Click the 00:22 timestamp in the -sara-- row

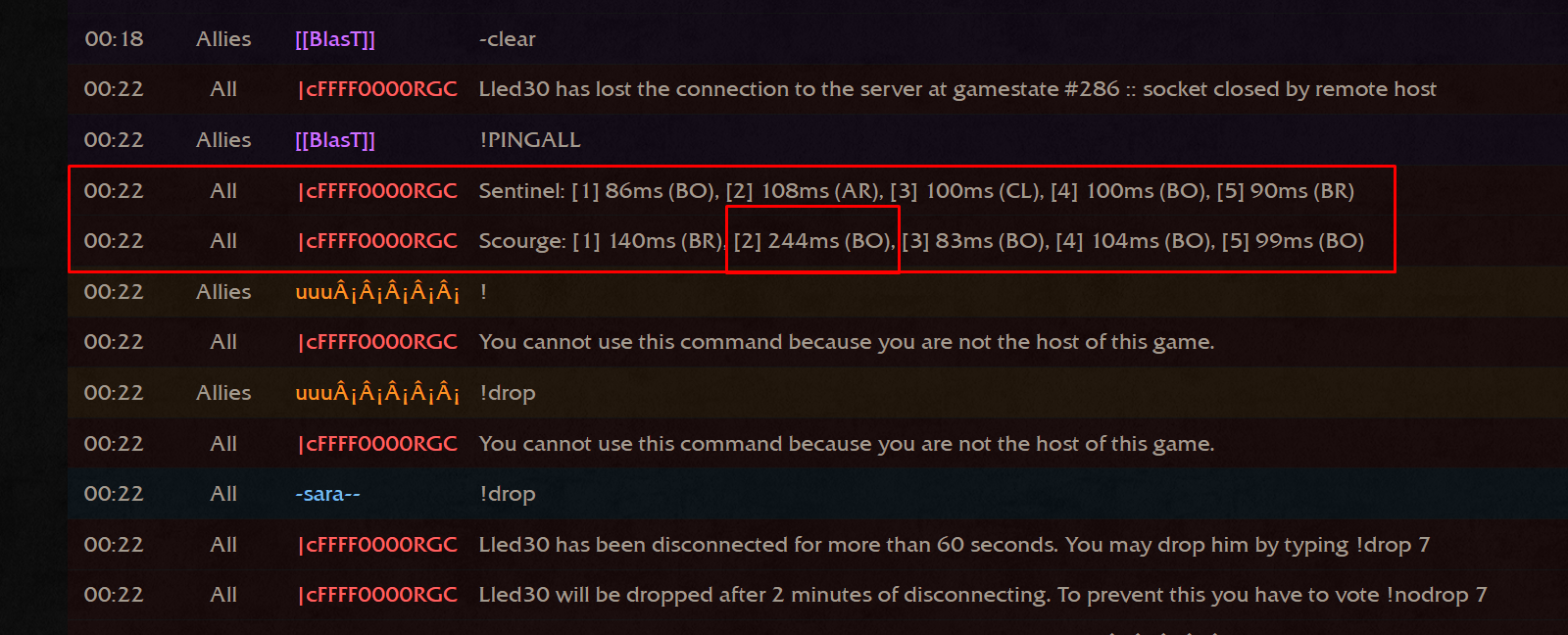coord(114,494)
